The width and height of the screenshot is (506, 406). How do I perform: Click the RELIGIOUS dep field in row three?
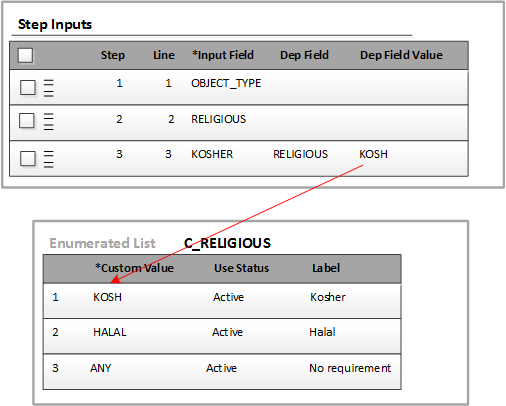coord(300,154)
